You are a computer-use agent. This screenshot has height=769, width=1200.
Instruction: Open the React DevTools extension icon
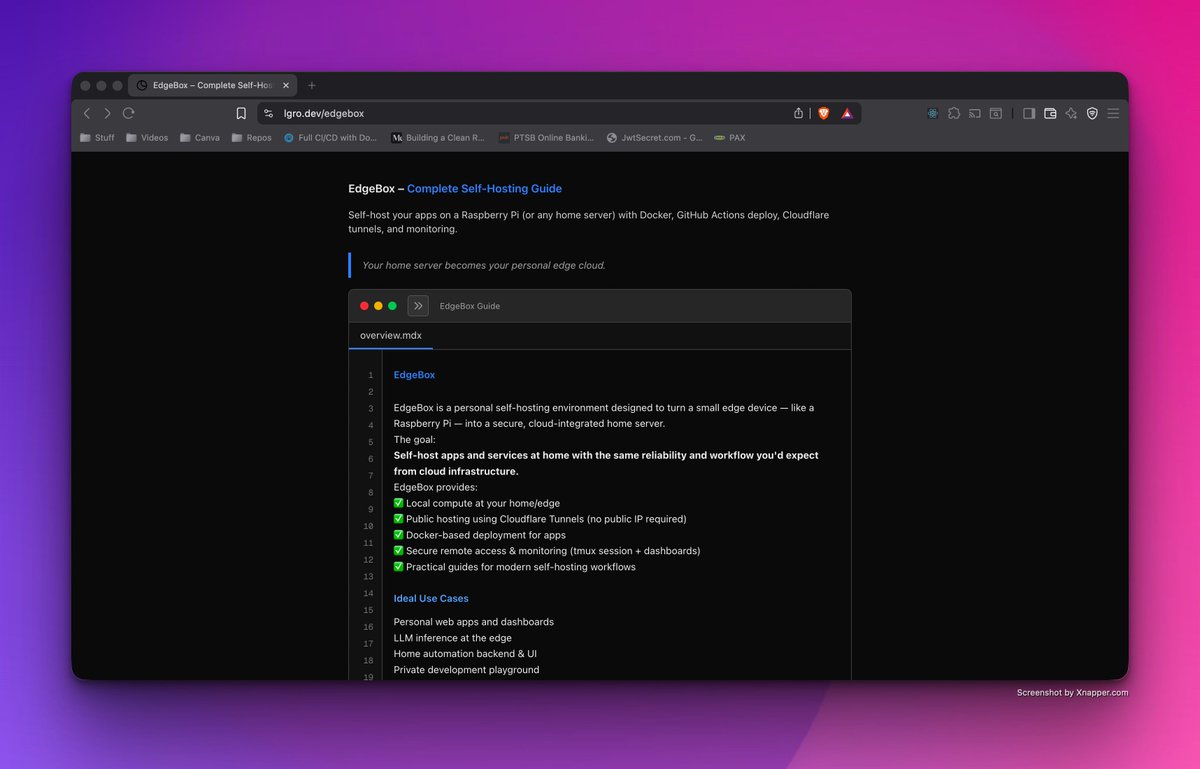932,114
